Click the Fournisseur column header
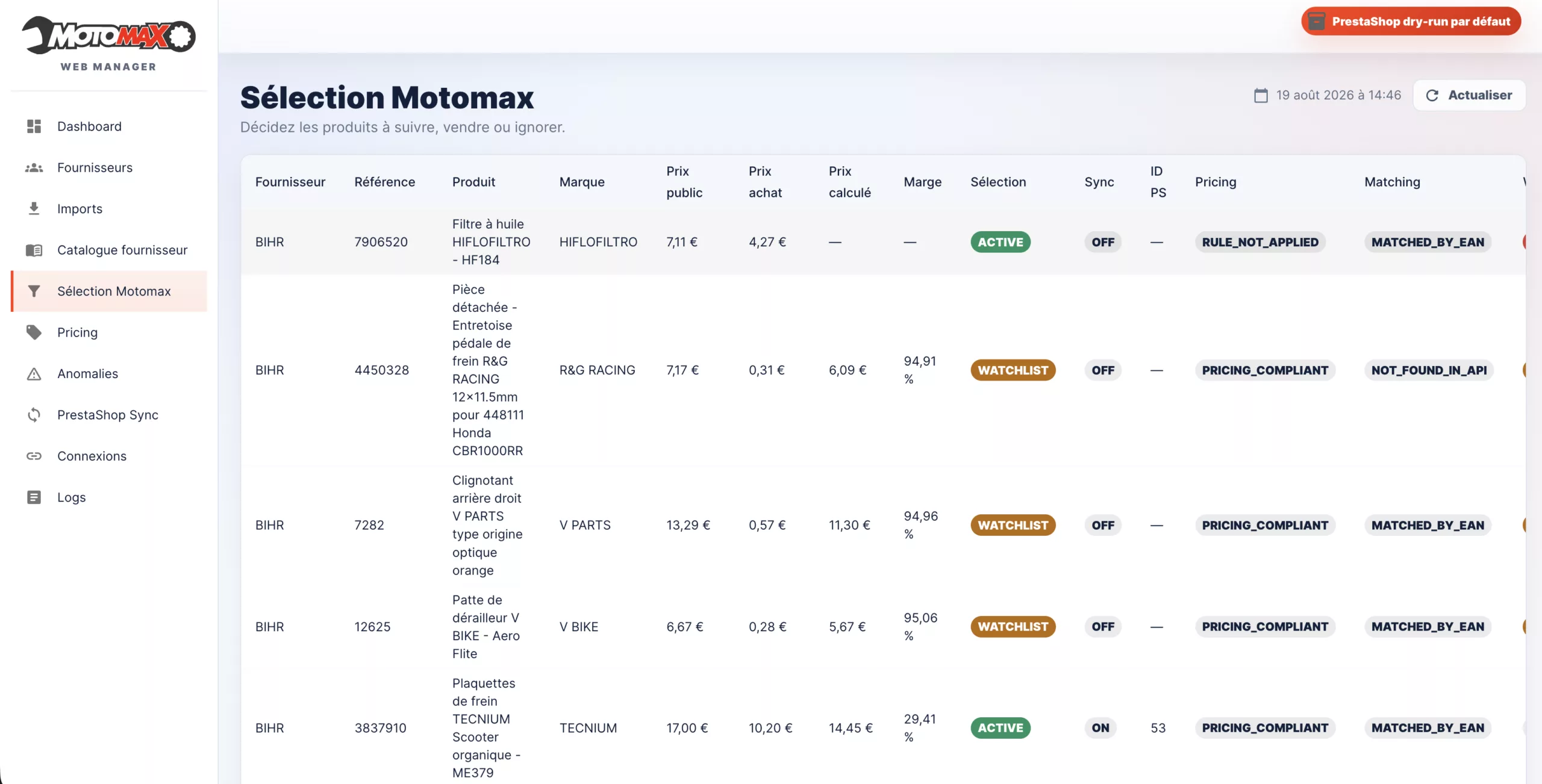The image size is (1542, 784). pyautogui.click(x=290, y=182)
